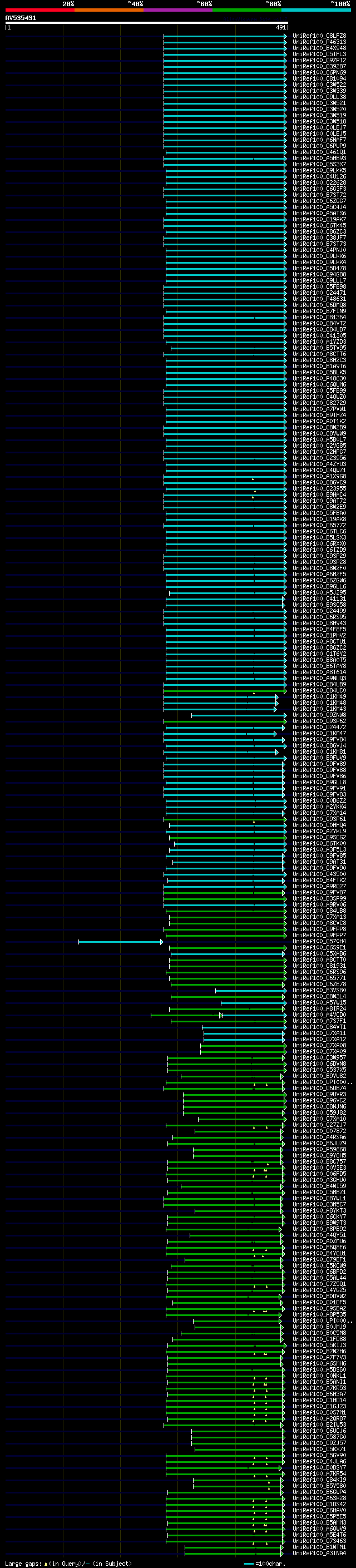
Task: Select the label UniRef100_A5HB93
Action: [x=319, y=159]
